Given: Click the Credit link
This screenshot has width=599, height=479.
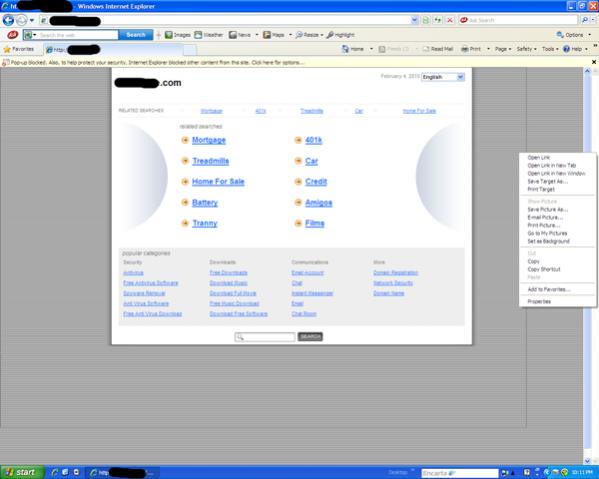Looking at the screenshot, I should pos(316,182).
